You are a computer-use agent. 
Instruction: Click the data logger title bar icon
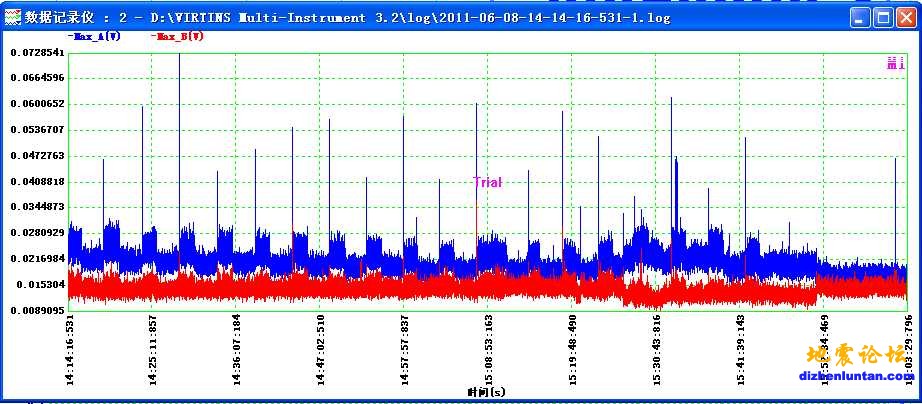click(13, 17)
